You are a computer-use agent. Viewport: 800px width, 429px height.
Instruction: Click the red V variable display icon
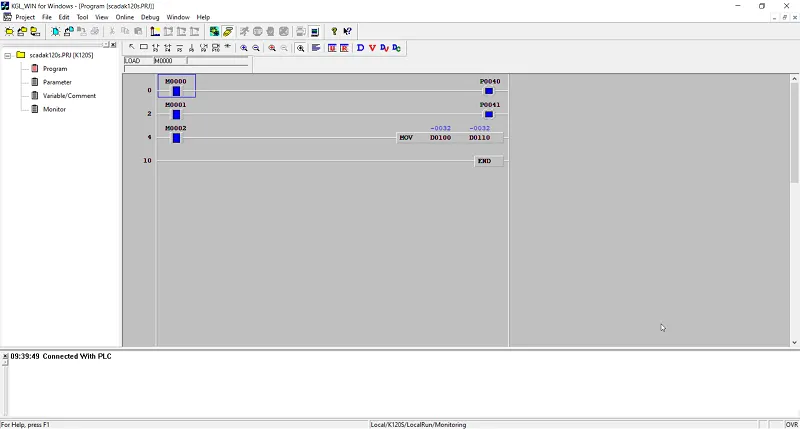click(372, 47)
